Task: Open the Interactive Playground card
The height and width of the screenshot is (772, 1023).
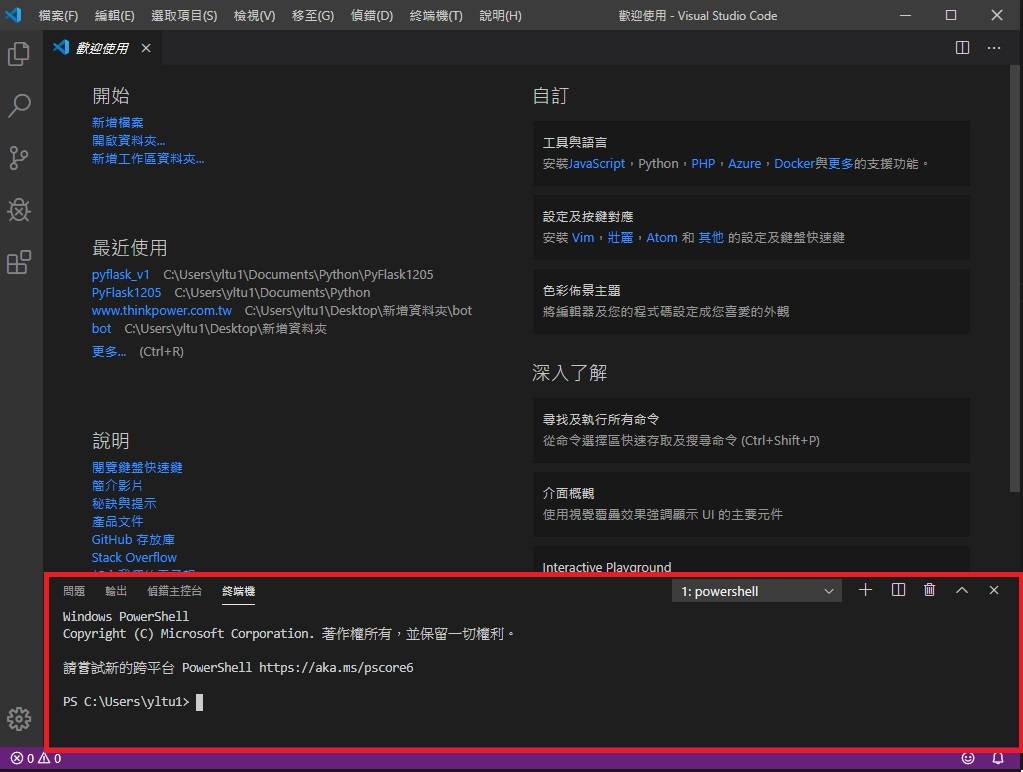Action: click(x=751, y=560)
